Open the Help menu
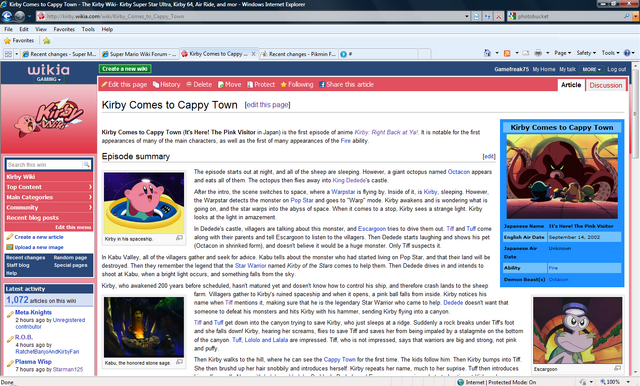The height and width of the screenshot is (386, 640). (x=107, y=29)
